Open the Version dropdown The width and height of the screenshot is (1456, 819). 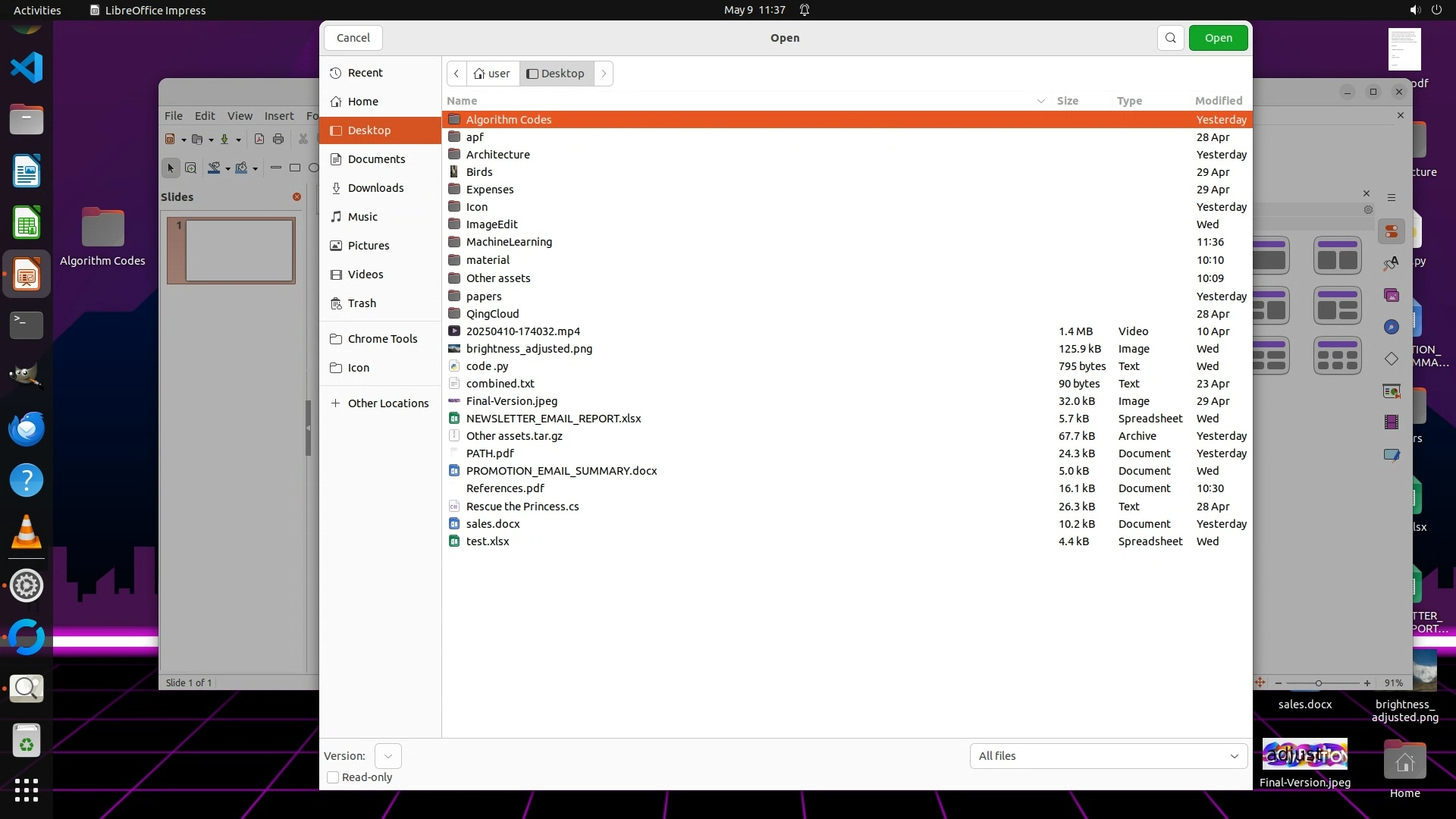388,756
